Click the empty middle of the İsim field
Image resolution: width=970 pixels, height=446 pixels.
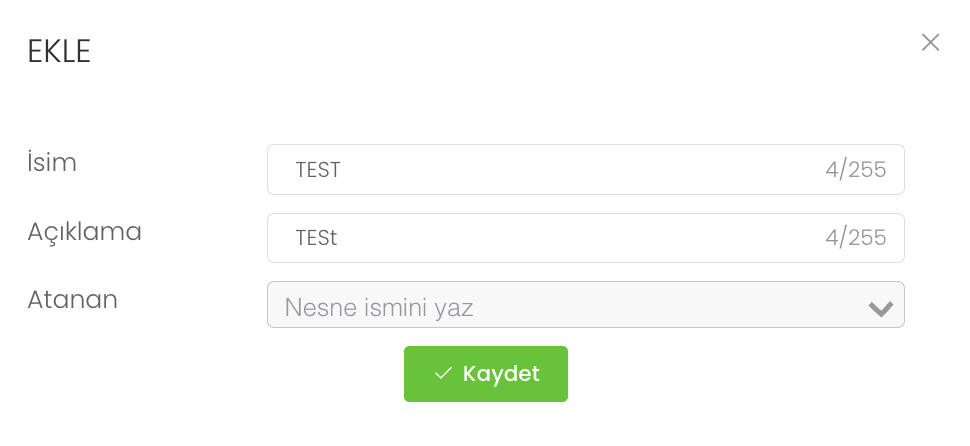580,170
